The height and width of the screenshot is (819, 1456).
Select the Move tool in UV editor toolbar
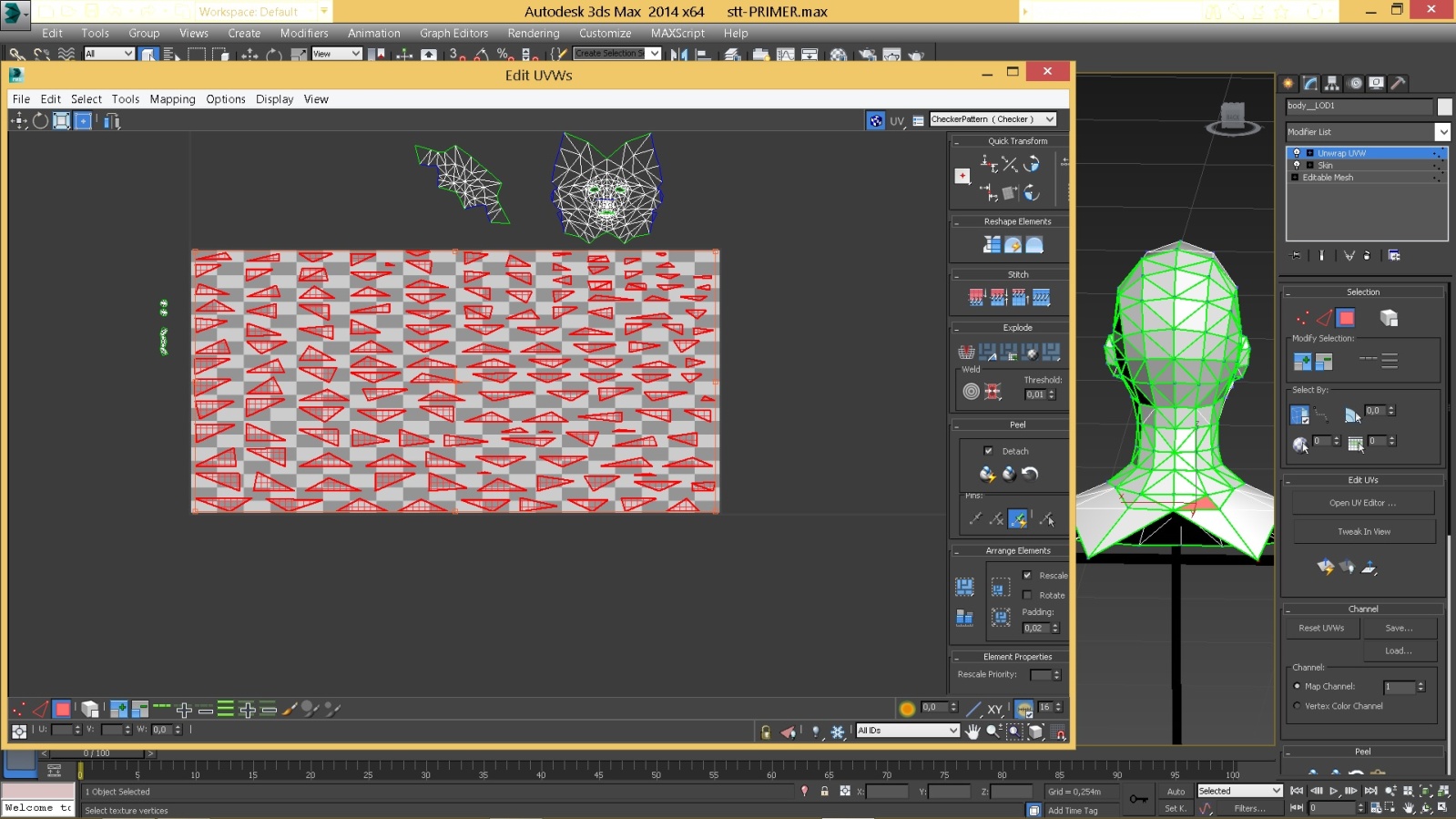19,121
